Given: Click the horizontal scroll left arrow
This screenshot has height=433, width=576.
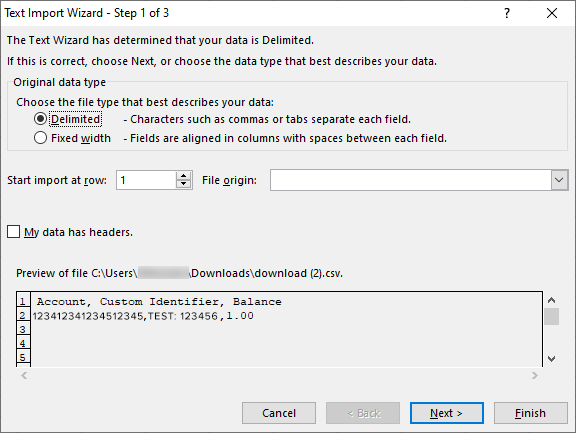Looking at the screenshot, I should click(x=24, y=375).
